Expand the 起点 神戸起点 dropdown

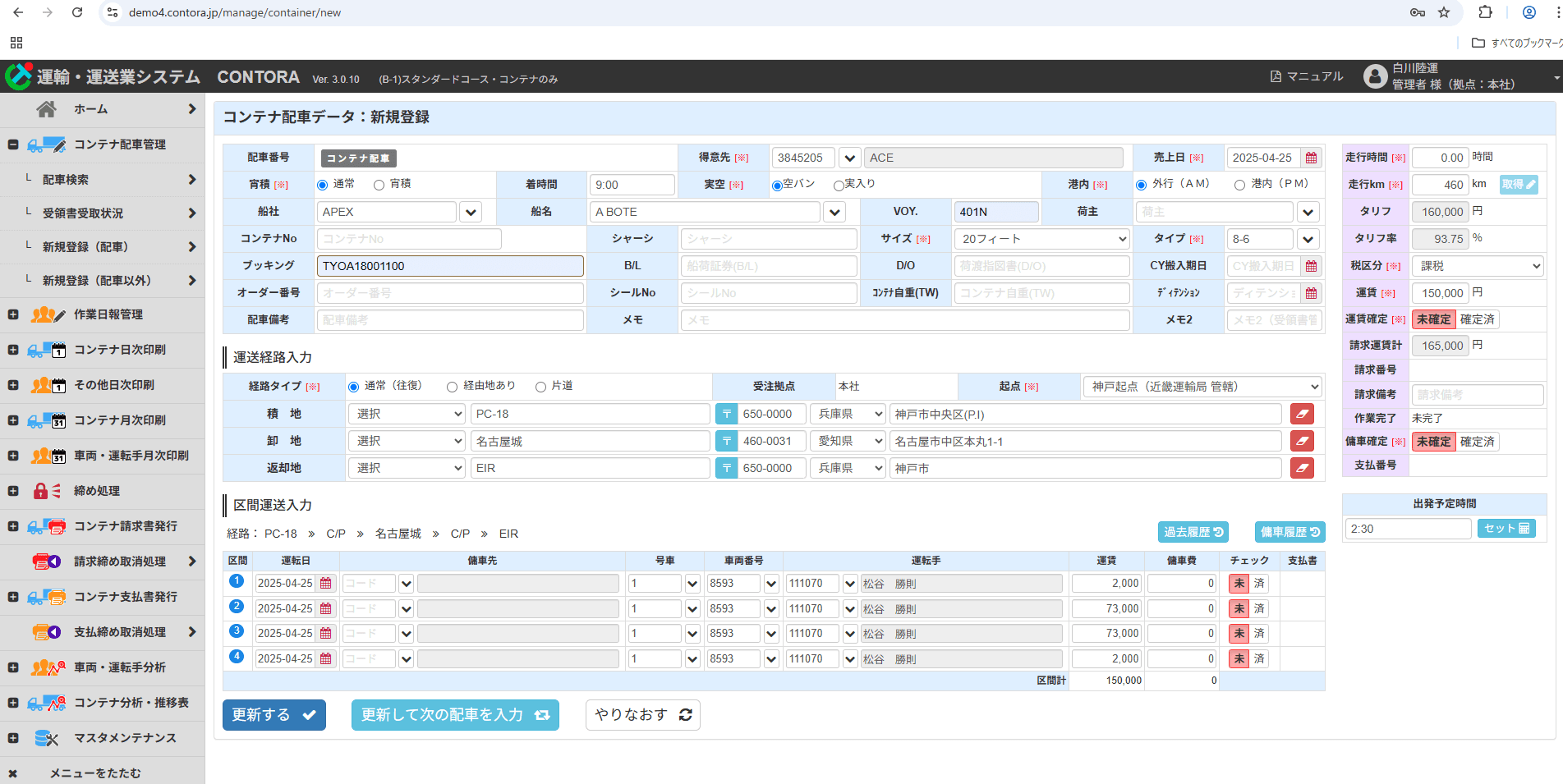(1203, 387)
